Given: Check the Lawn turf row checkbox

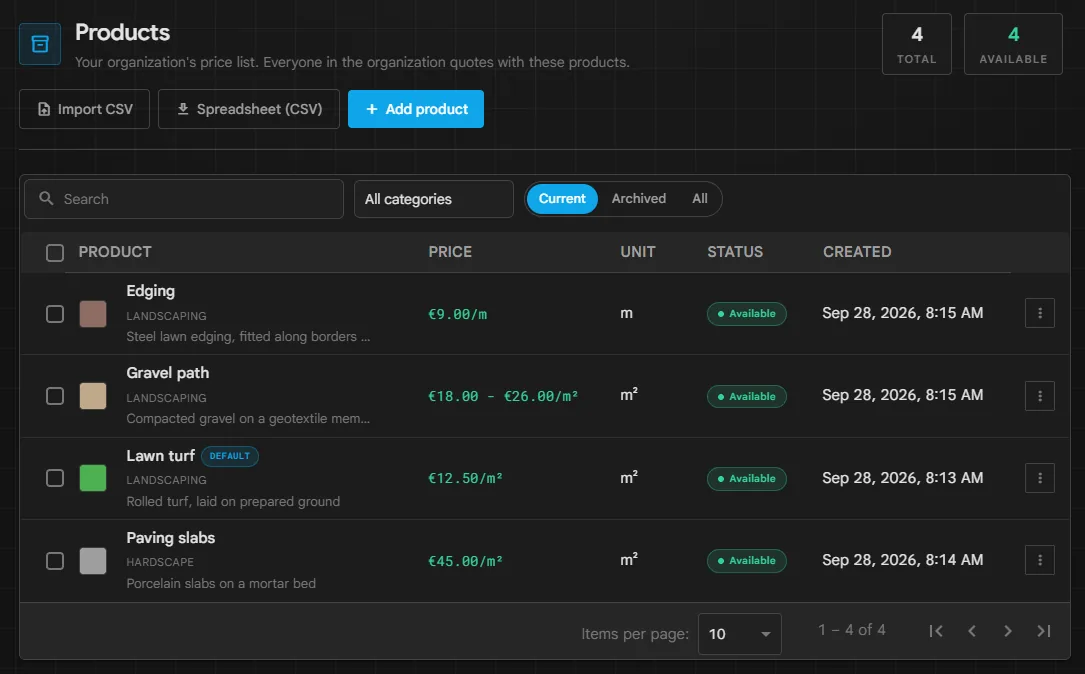Looking at the screenshot, I should pyautogui.click(x=55, y=478).
